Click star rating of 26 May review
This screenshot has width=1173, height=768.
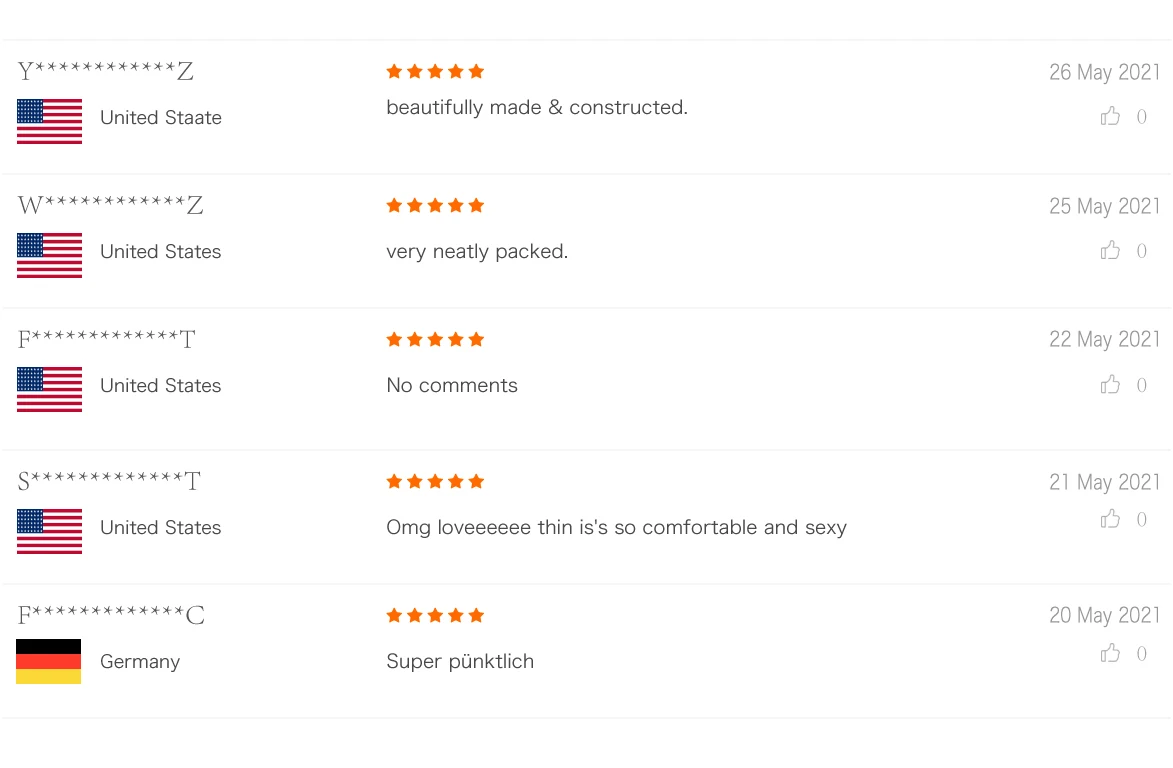click(x=435, y=71)
